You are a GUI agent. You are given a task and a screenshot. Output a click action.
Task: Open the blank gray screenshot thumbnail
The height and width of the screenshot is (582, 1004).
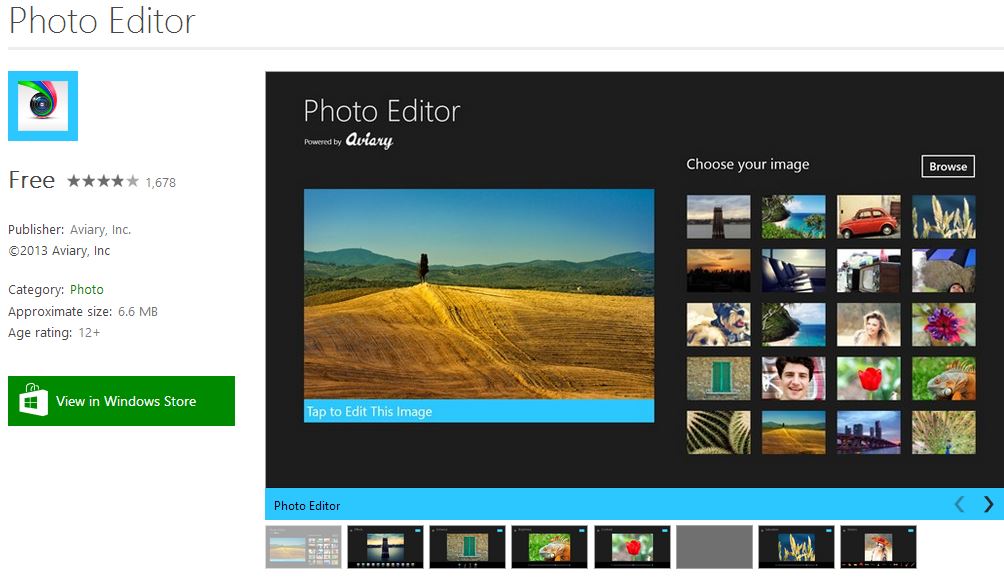714,547
